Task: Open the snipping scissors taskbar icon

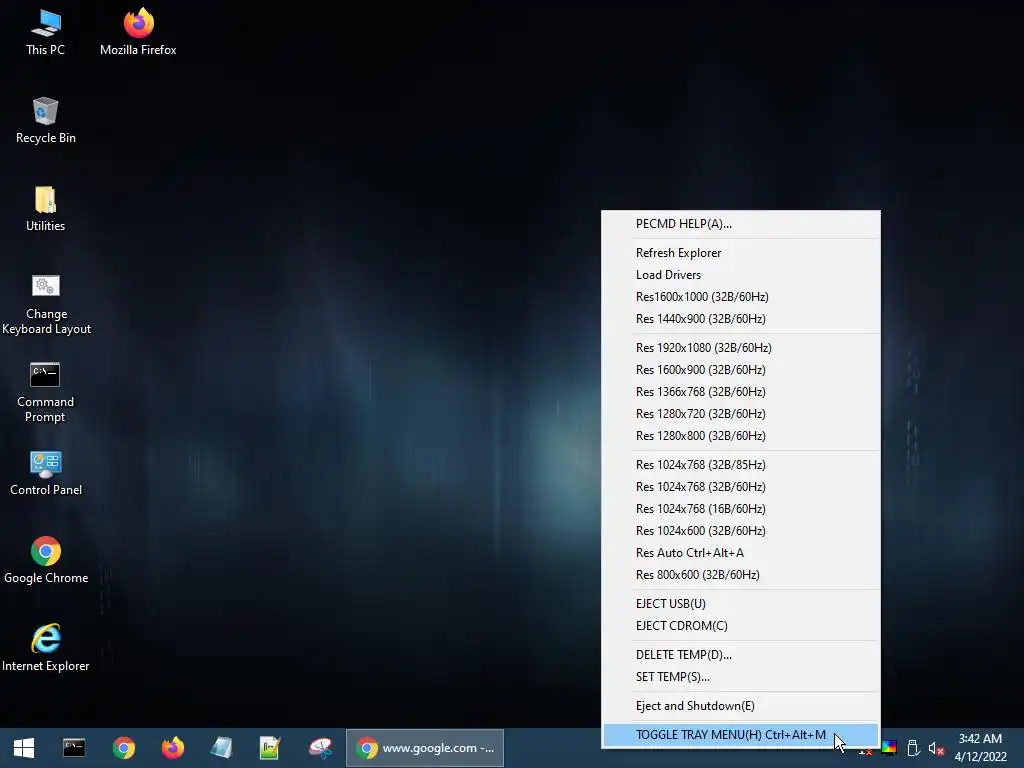Action: coord(320,748)
